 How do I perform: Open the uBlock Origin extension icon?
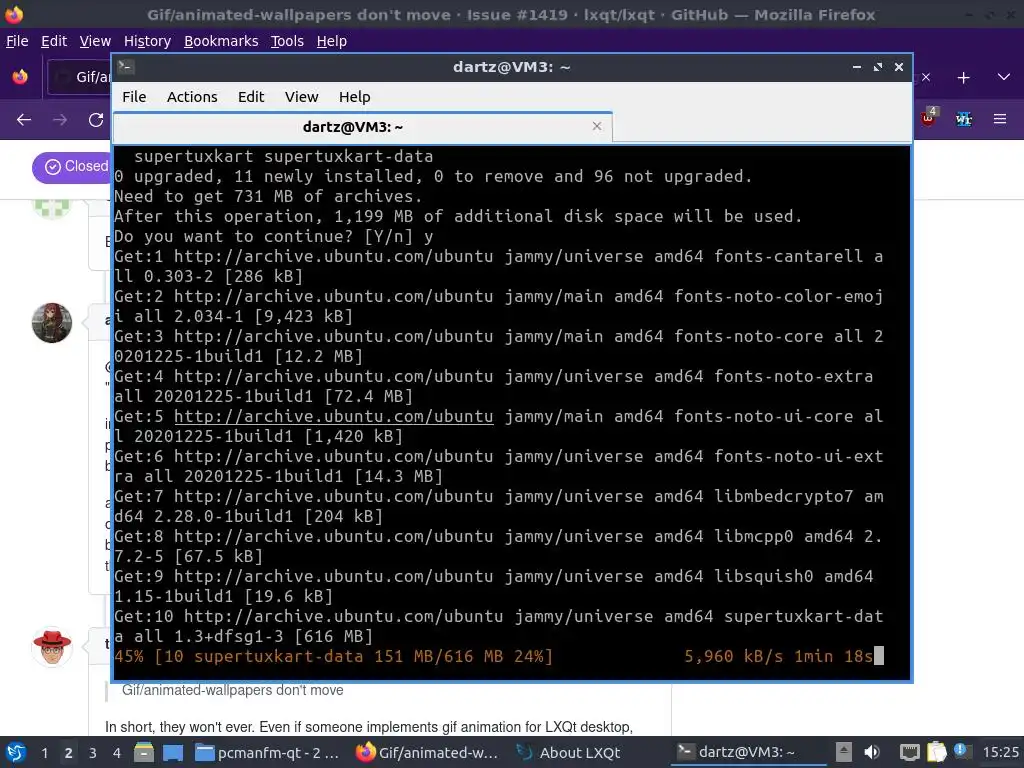[928, 118]
